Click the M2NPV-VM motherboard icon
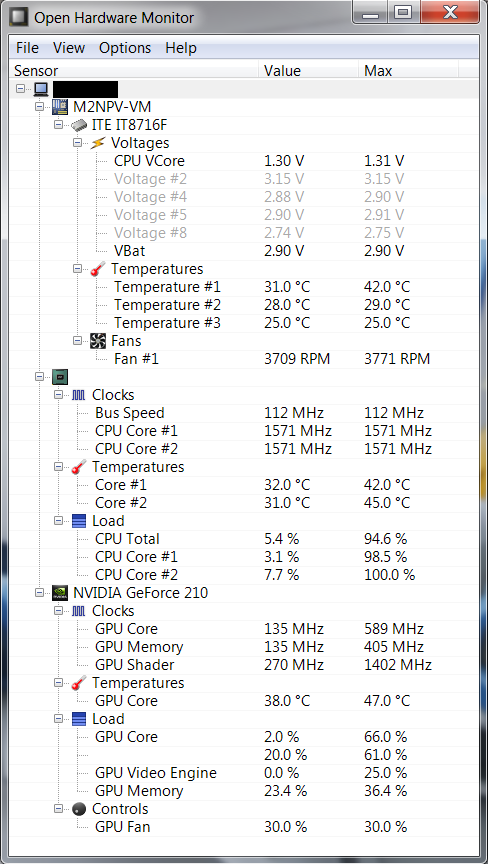Screen dimensions: 488x864 click(x=59, y=106)
